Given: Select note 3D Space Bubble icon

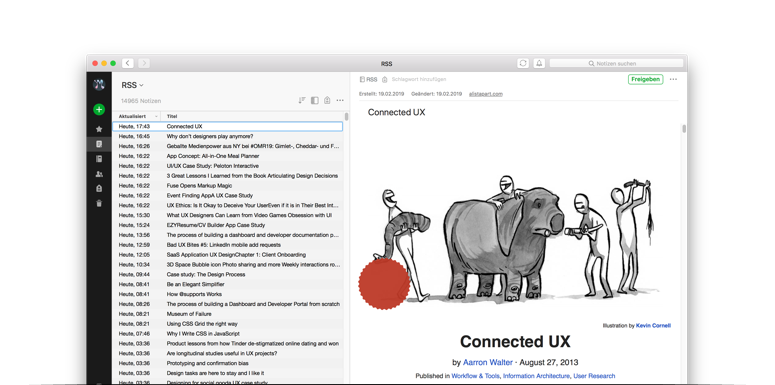Looking at the screenshot, I should 227,265.
